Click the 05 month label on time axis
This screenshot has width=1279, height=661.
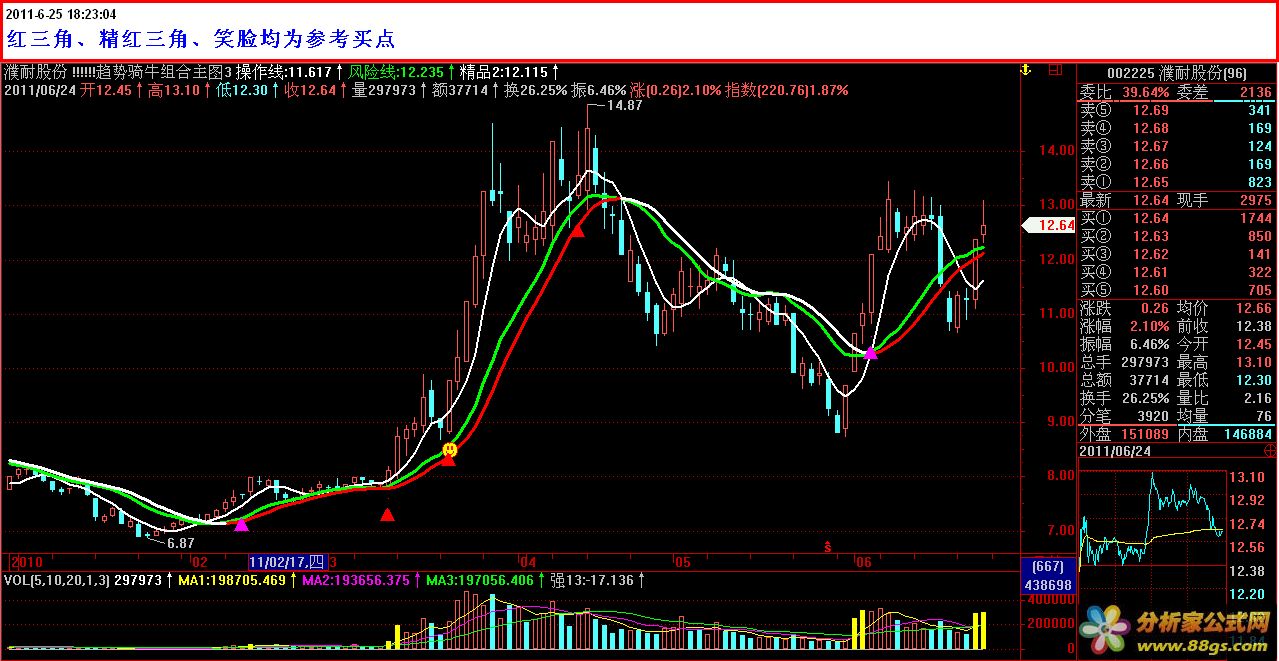pos(683,562)
